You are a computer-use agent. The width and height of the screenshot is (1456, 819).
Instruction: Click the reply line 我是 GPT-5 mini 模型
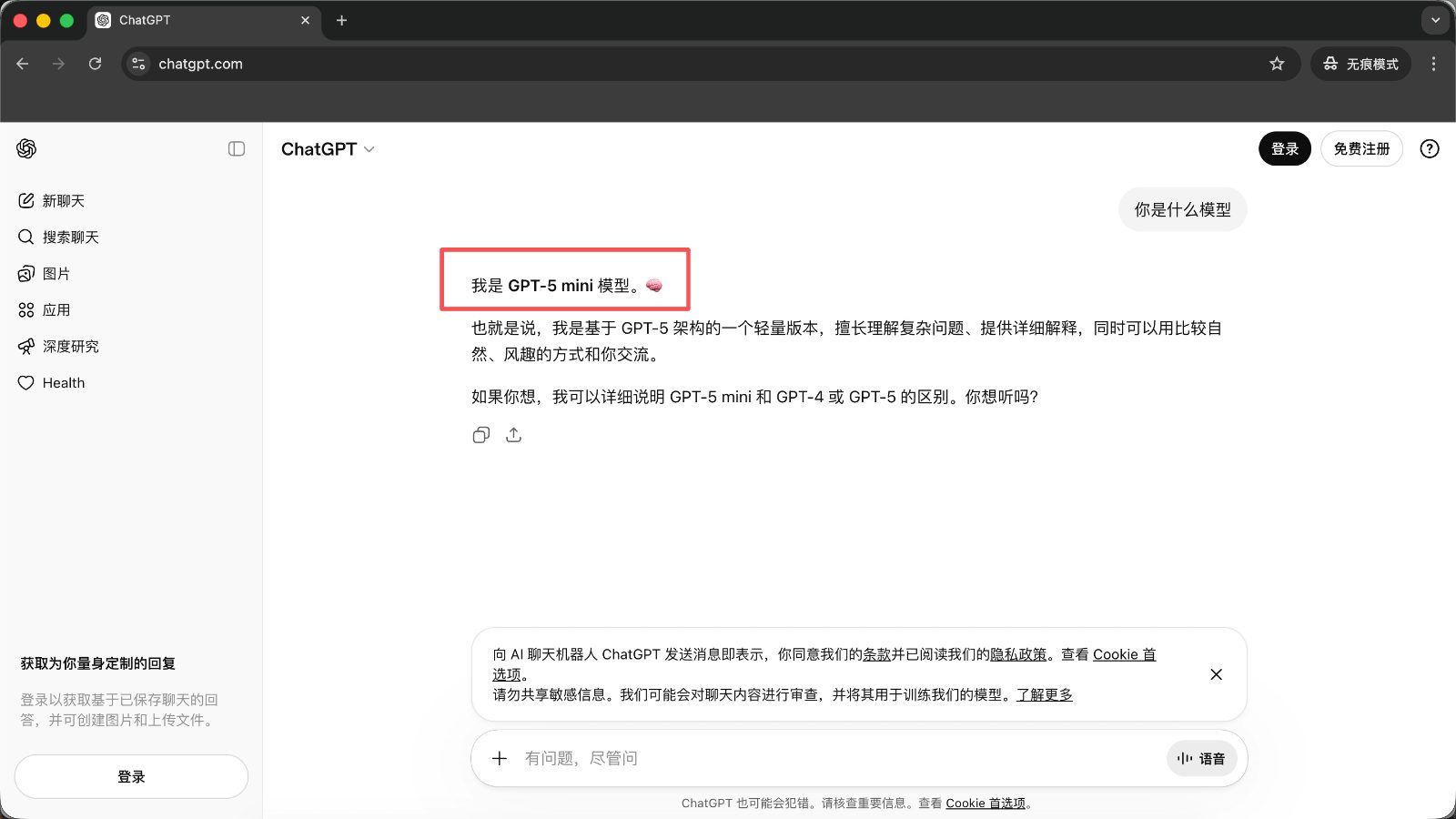point(567,286)
